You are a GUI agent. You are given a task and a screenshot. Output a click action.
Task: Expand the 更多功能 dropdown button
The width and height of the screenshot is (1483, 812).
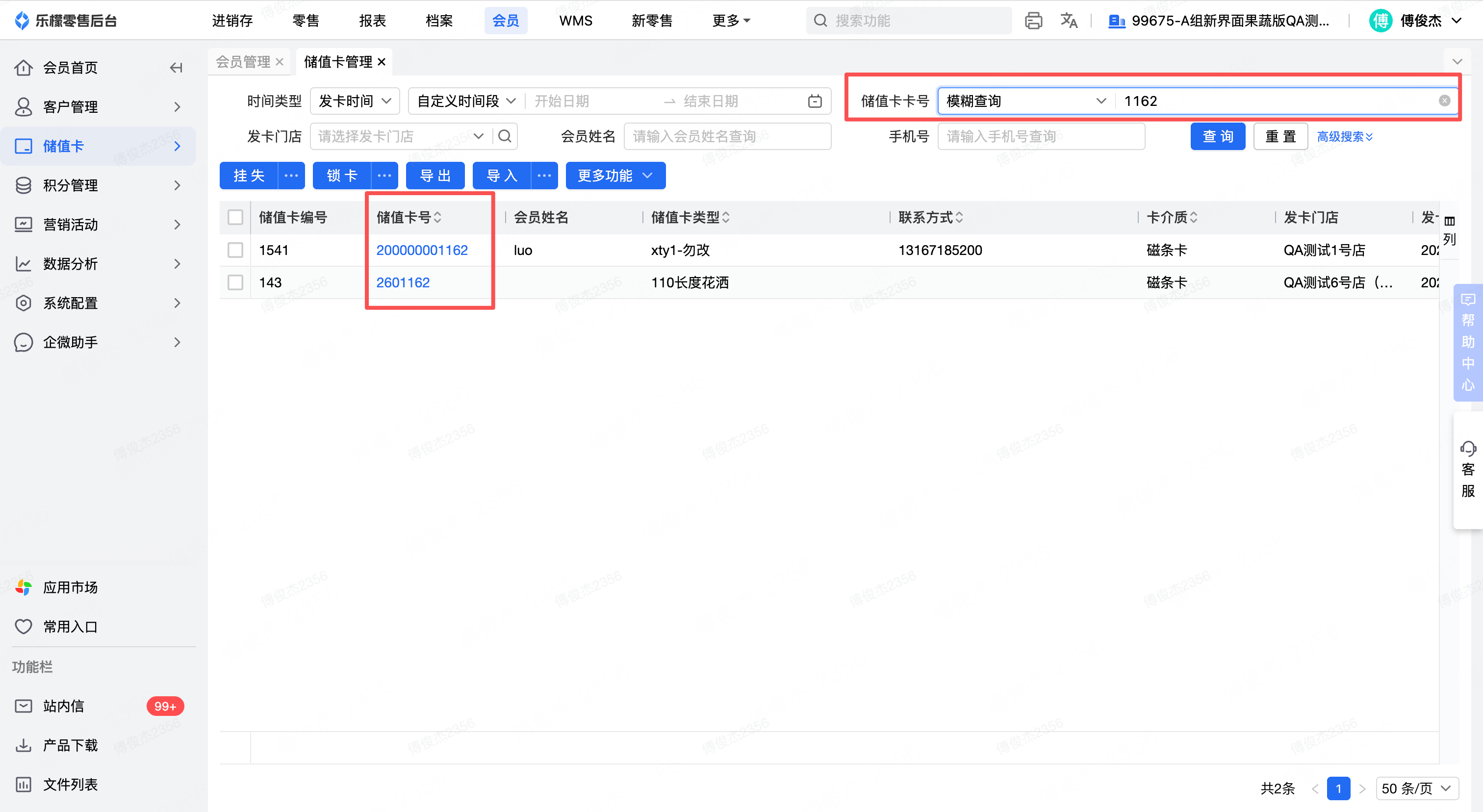[x=615, y=176]
